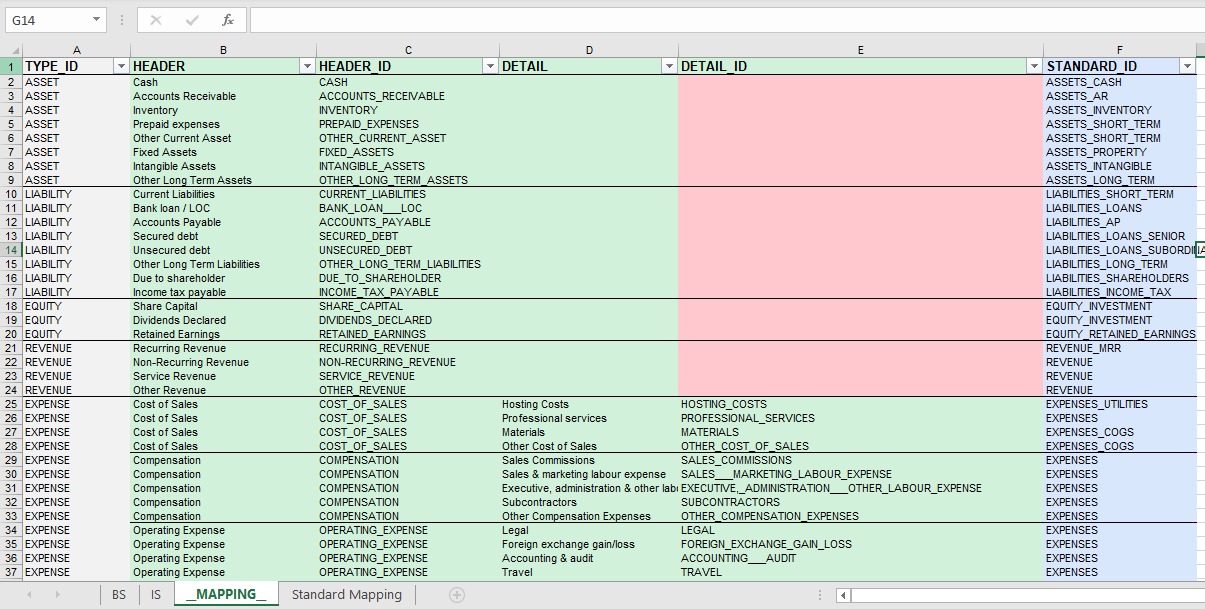Add a new sheet with plus icon
Screen dimensions: 1205x609
[457, 595]
